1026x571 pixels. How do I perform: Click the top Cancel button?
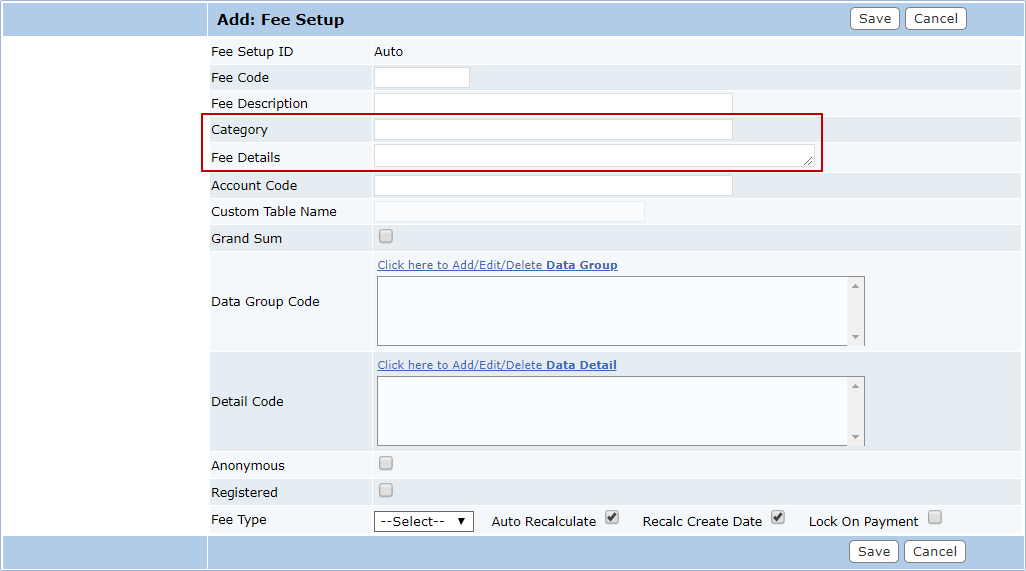[x=935, y=19]
